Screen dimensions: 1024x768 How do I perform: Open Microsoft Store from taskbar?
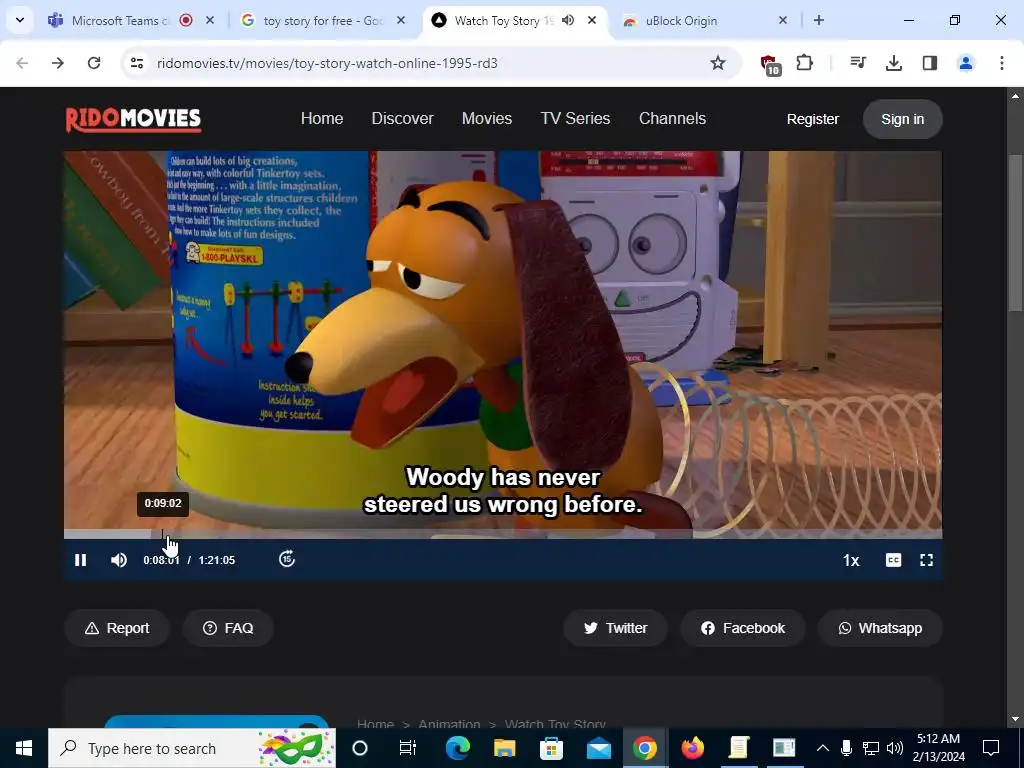click(x=551, y=748)
